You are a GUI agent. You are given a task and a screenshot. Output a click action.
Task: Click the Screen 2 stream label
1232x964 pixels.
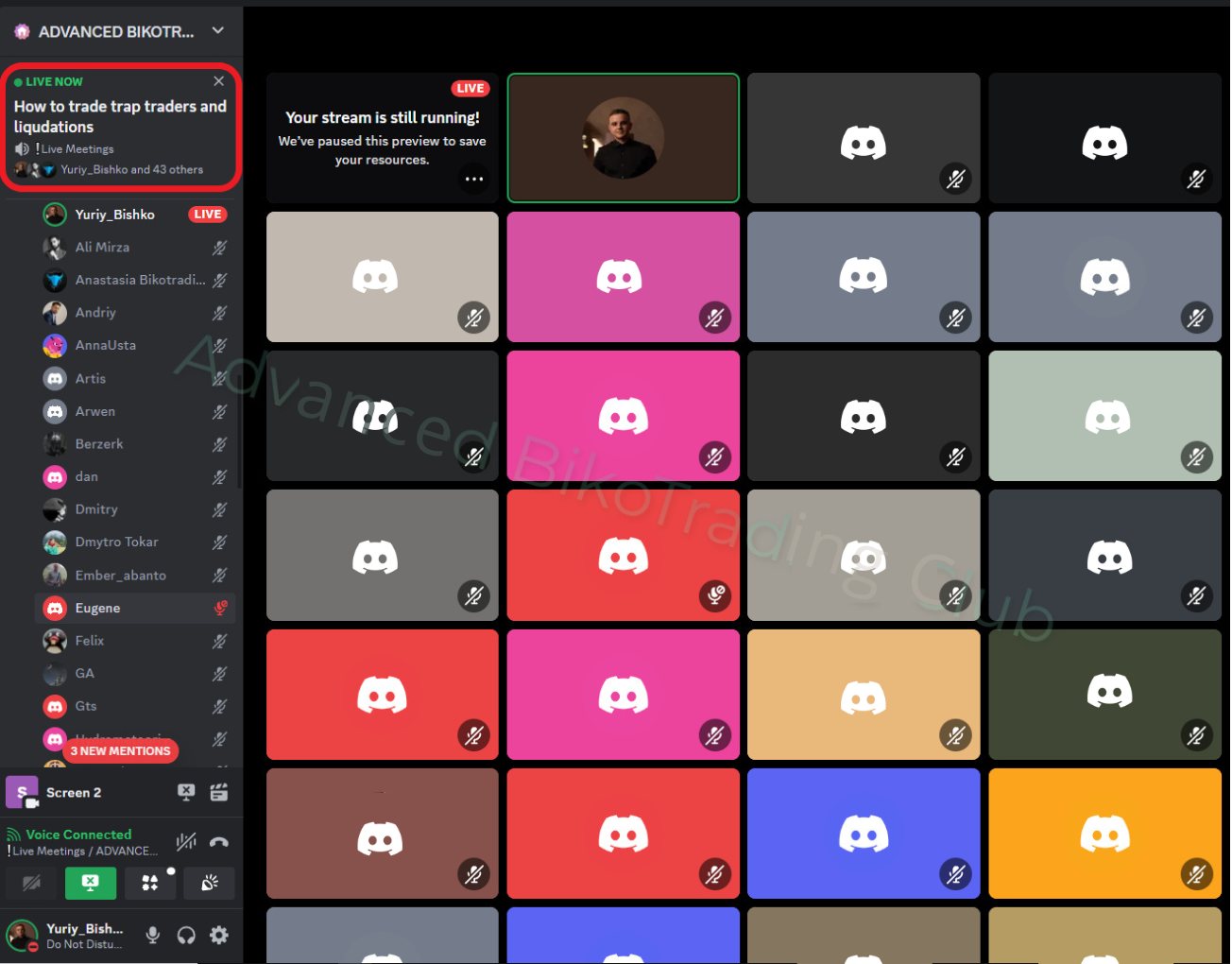point(74,793)
